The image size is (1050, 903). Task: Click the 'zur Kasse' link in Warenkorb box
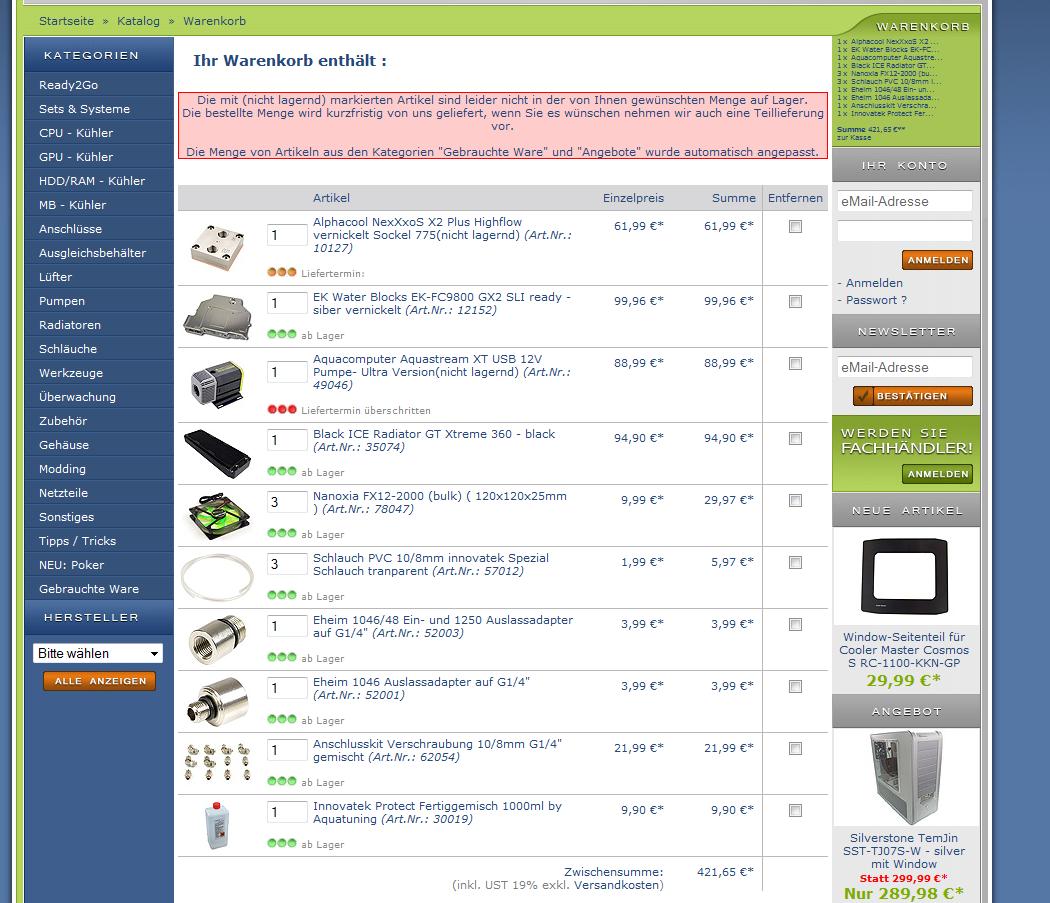[x=854, y=137]
